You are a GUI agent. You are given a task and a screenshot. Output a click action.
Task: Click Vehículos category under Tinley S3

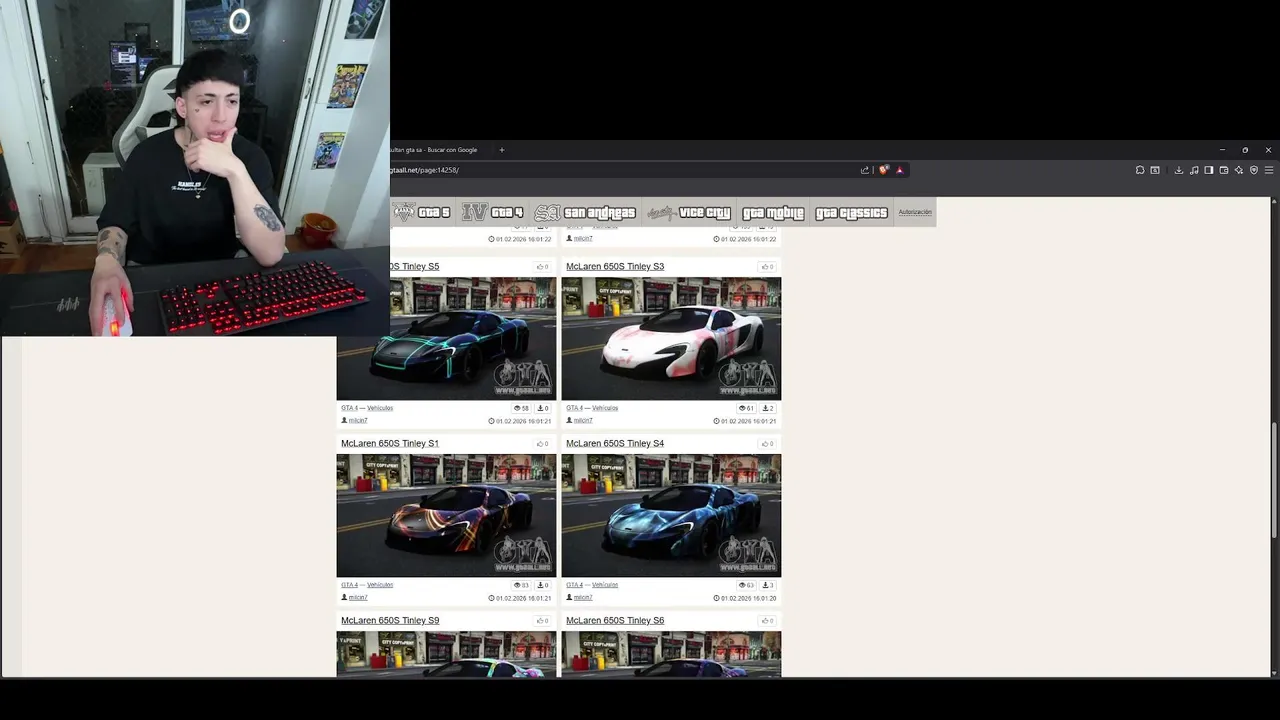pos(605,408)
